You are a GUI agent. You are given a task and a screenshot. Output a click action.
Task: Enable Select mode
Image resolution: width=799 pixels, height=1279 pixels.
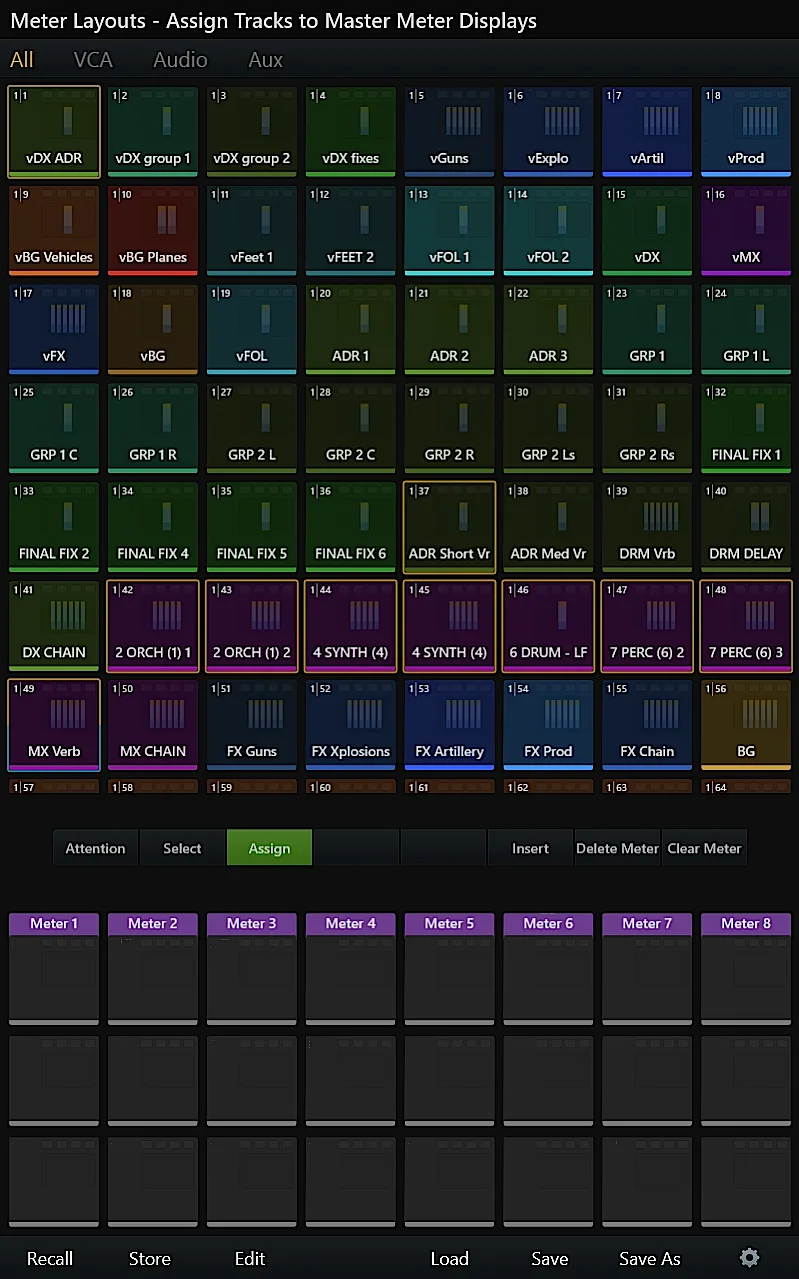tap(182, 848)
